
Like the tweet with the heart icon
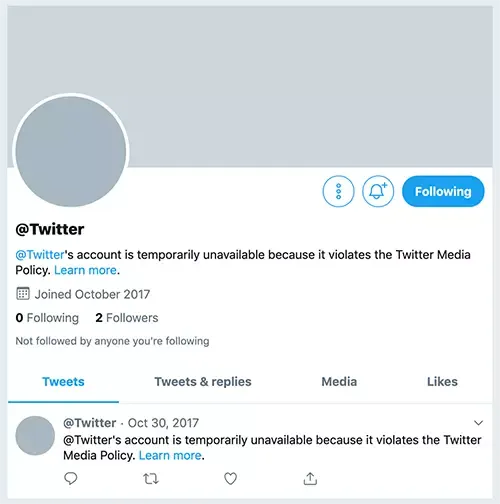[230, 479]
